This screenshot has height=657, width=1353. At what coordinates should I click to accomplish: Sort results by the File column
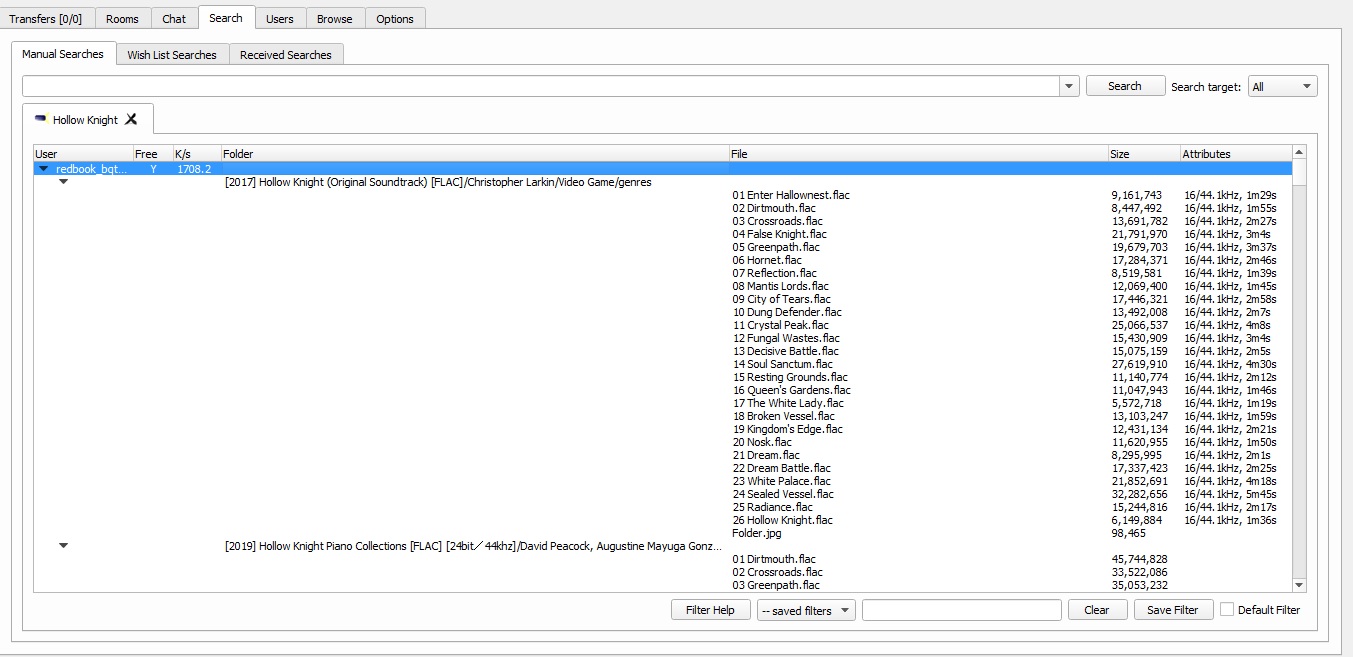pos(919,154)
